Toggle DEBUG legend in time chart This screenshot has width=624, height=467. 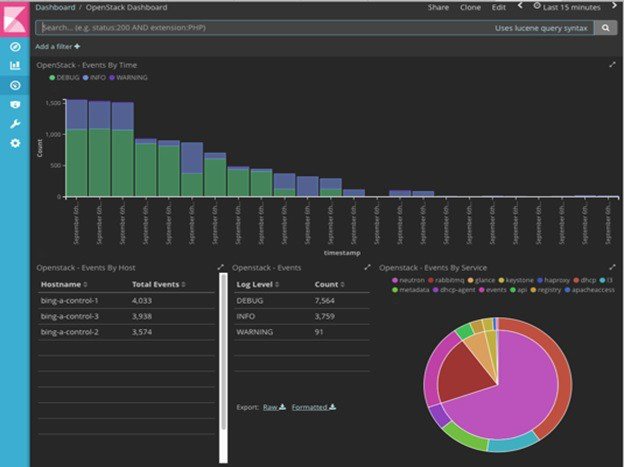tap(64, 78)
